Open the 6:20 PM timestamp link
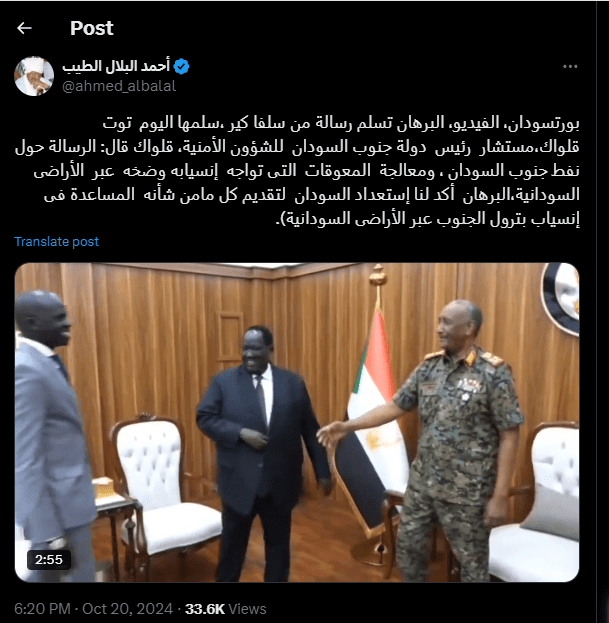 [x=42, y=609]
